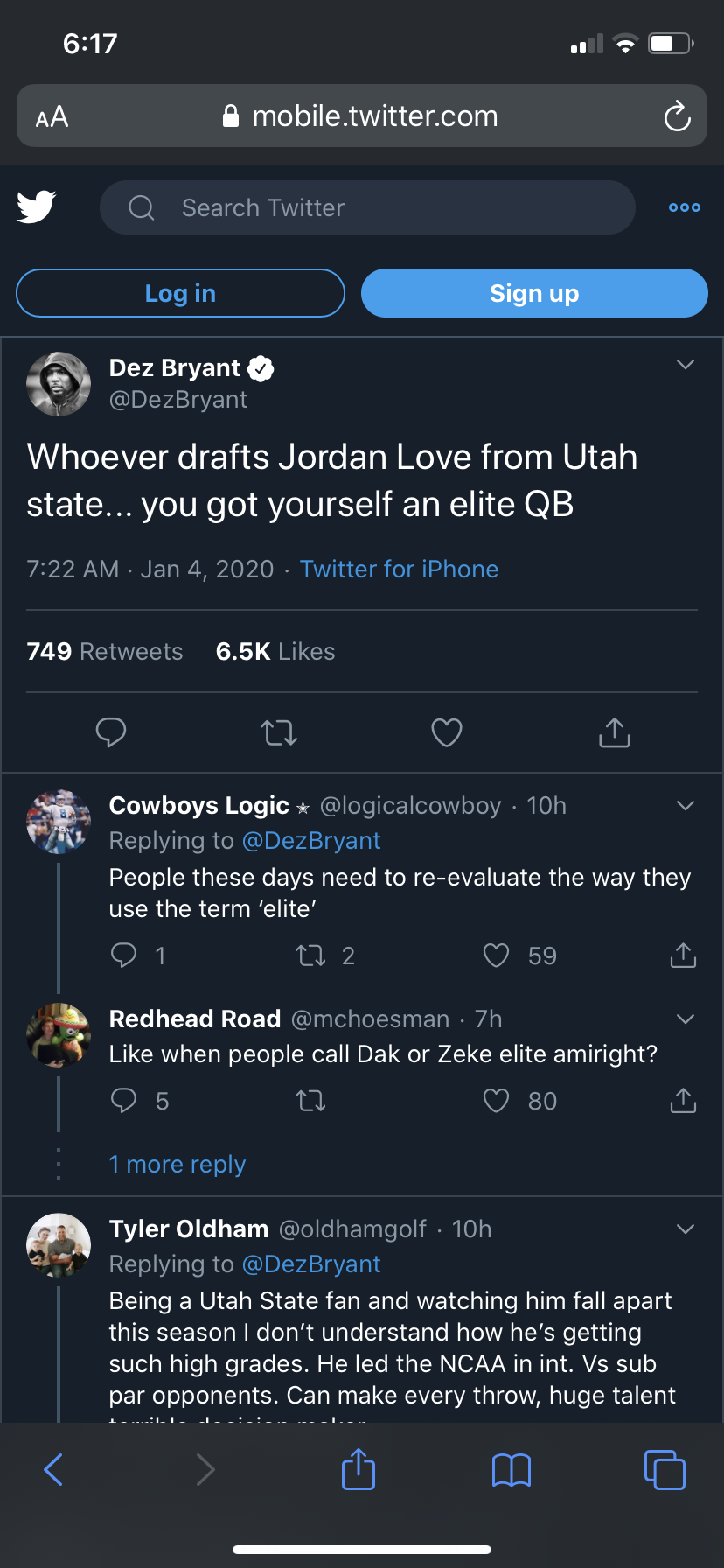Open Safari tabs overview icon
Screen dimensions: 724x1568
coord(665,1470)
